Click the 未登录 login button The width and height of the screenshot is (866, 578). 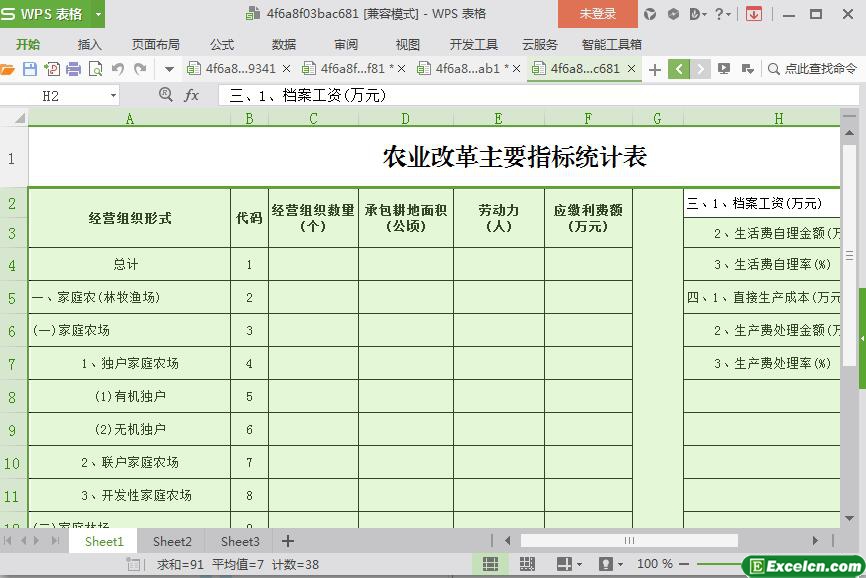click(598, 14)
